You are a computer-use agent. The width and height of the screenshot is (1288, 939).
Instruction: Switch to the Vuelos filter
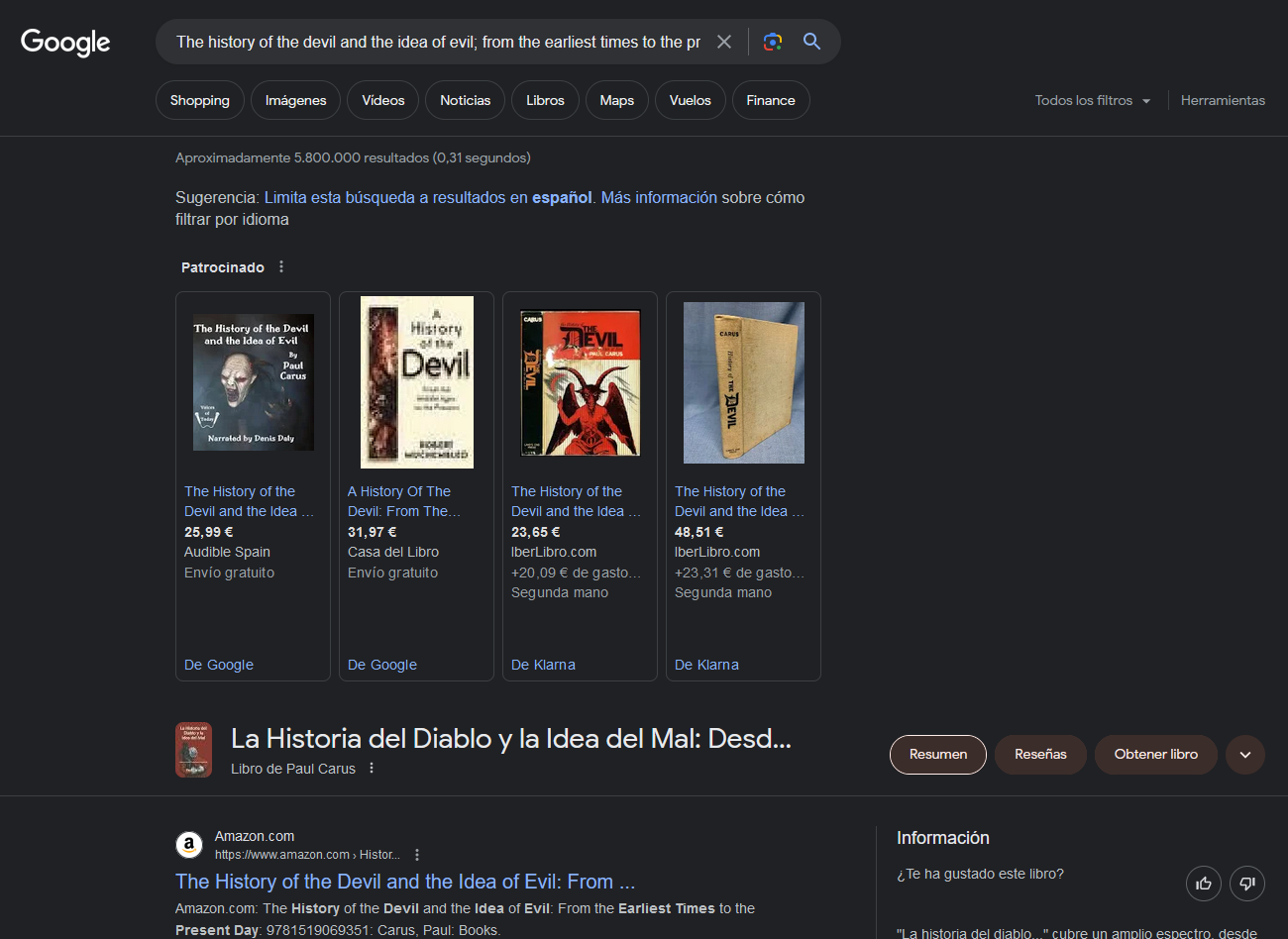(691, 100)
